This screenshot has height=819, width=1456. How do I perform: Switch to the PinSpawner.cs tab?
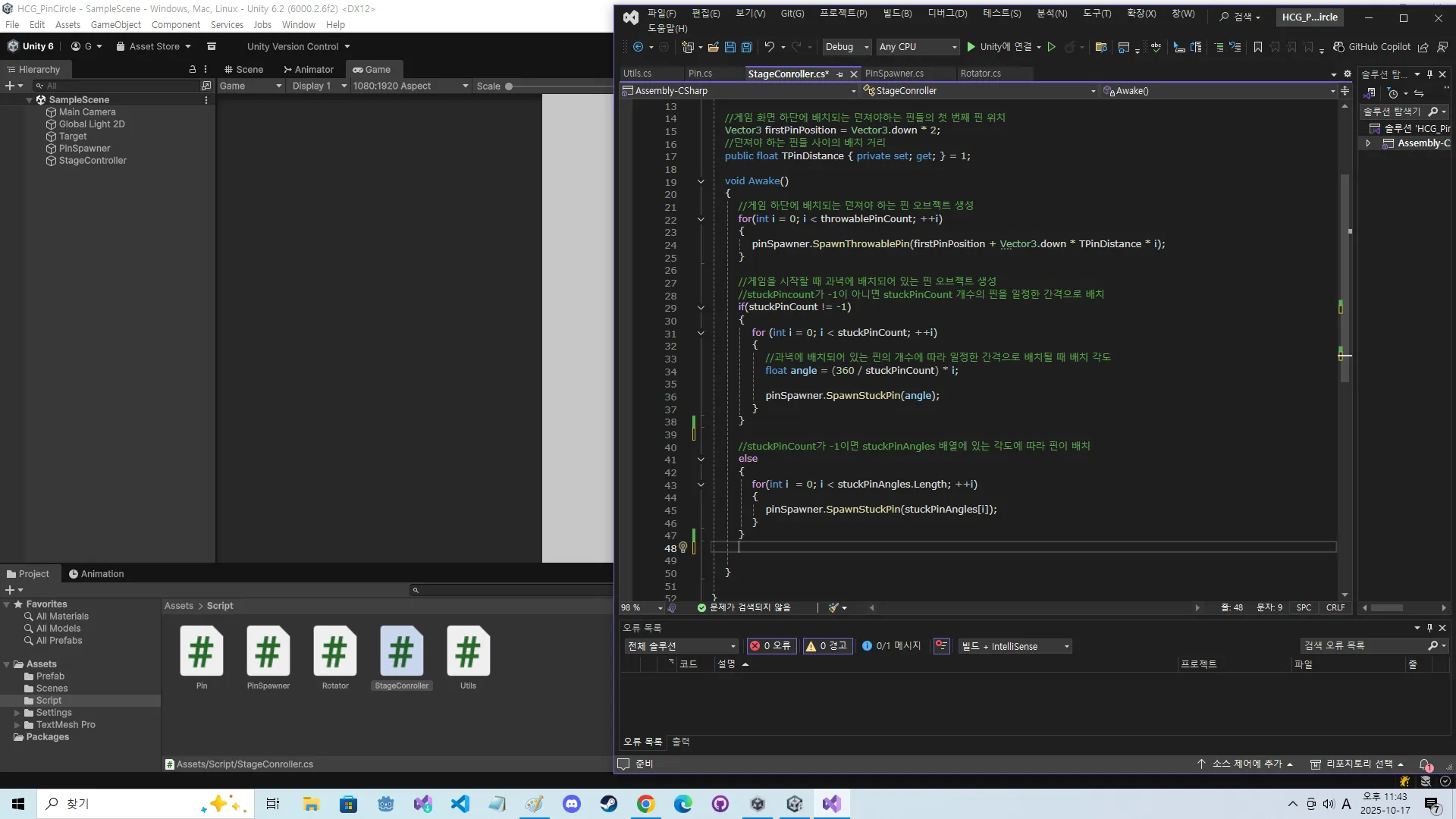point(894,74)
